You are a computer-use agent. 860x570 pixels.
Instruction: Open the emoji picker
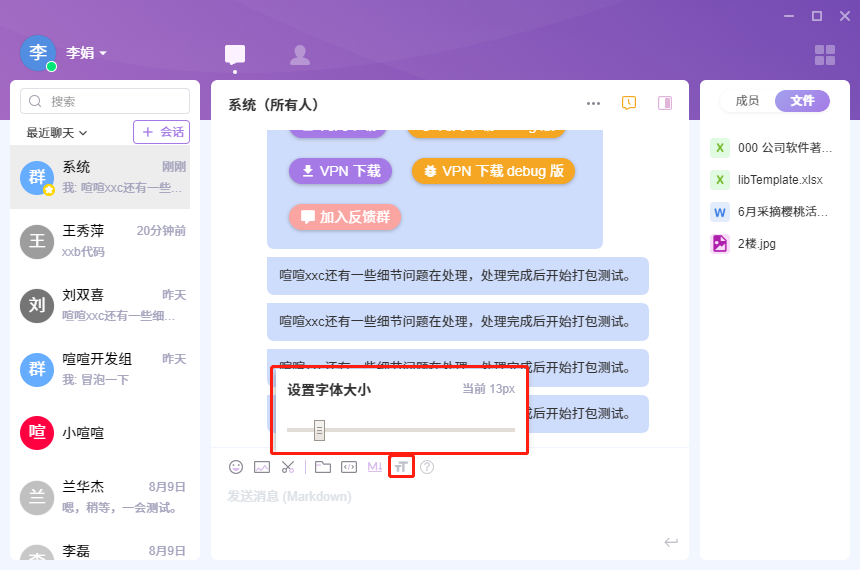[x=236, y=466]
